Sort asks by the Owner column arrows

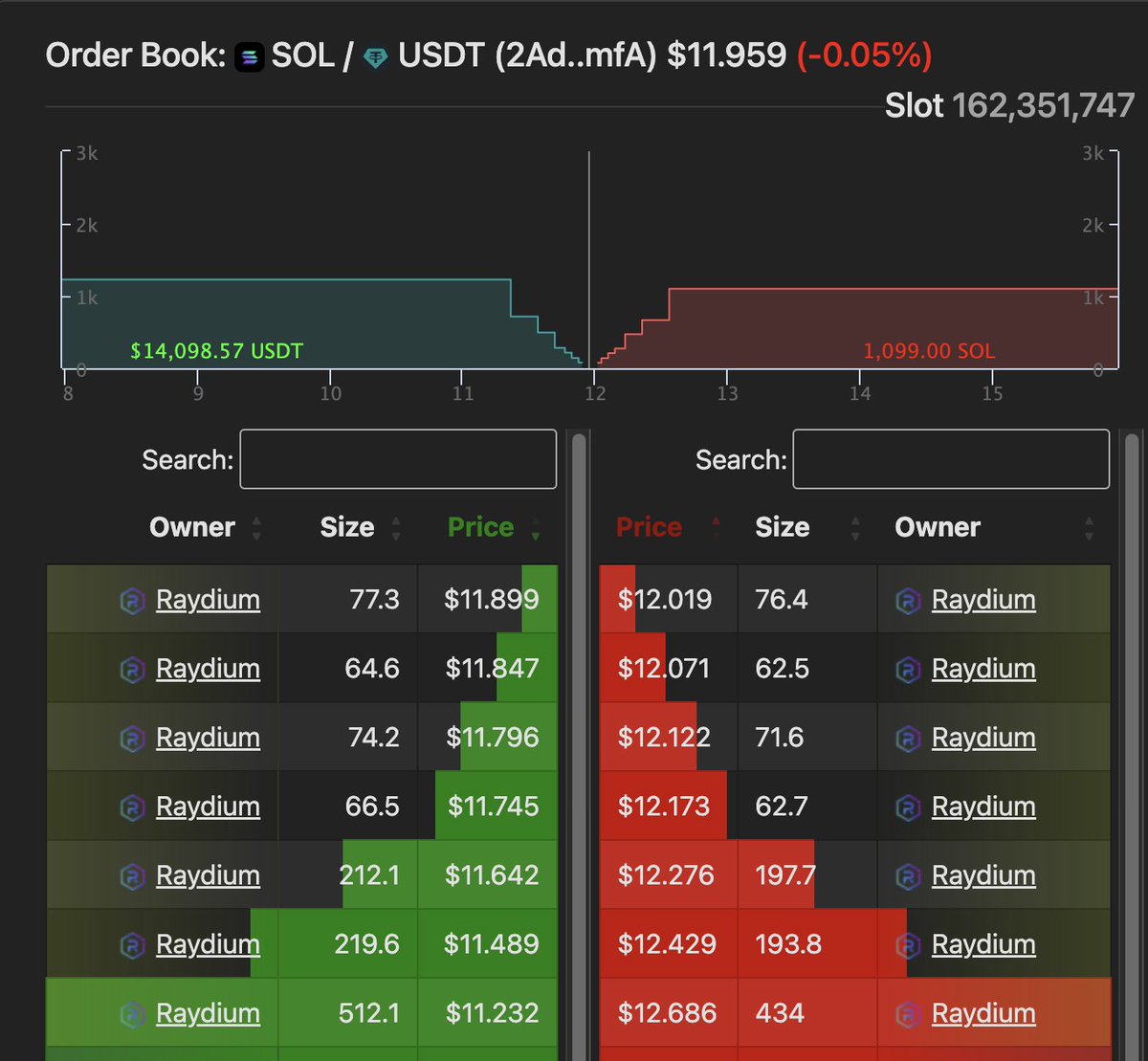[1089, 528]
